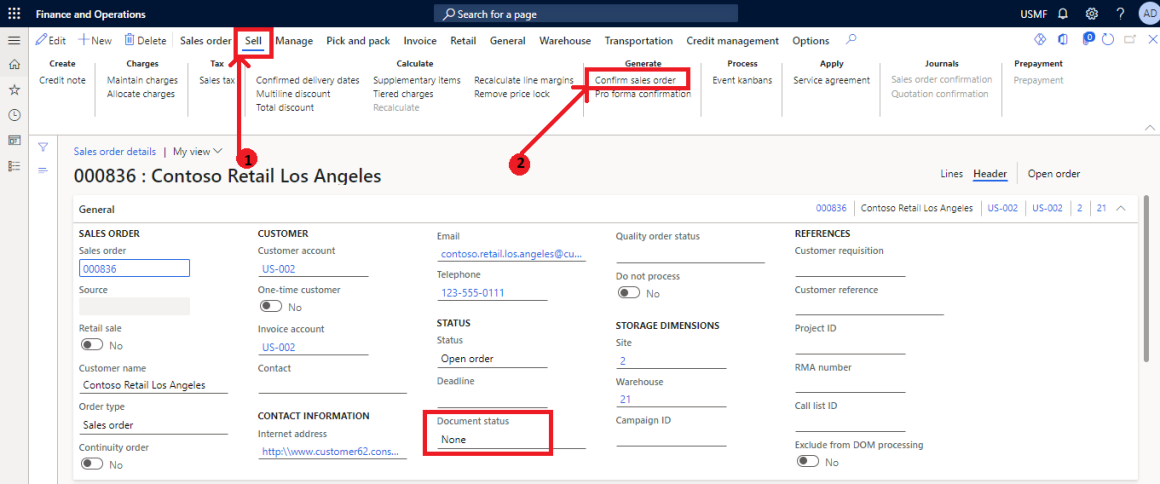This screenshot has height=484, width=1160.
Task: Open the settings gear icon
Action: [x=1091, y=14]
